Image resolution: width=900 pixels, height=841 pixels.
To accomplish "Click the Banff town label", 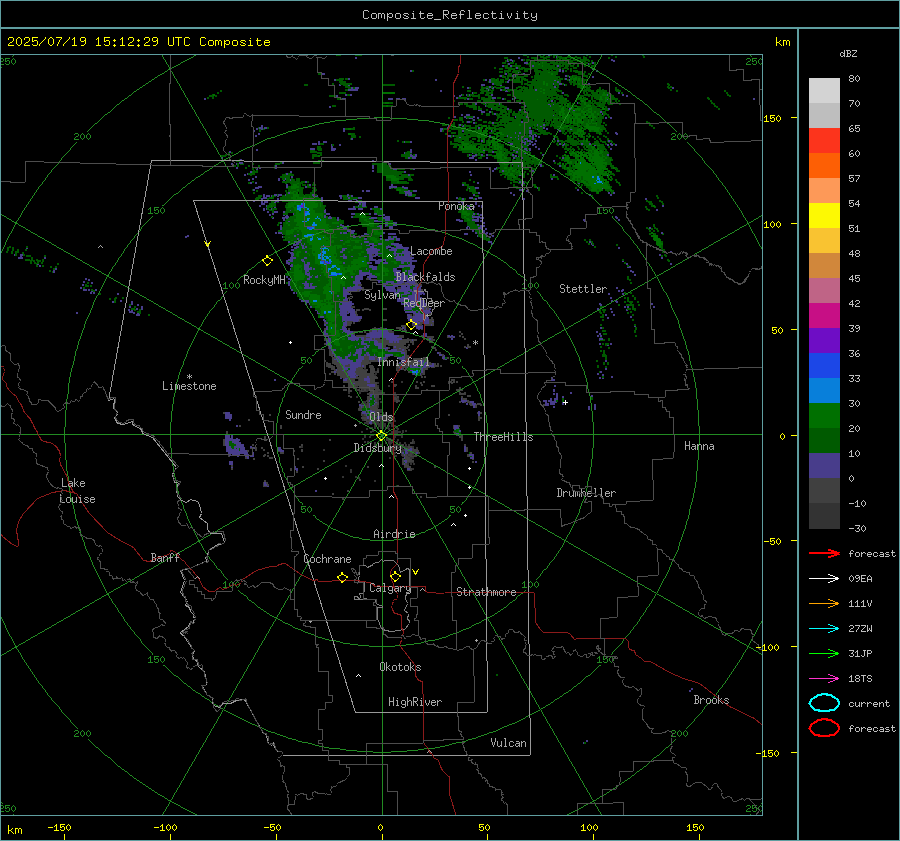I will [x=165, y=557].
